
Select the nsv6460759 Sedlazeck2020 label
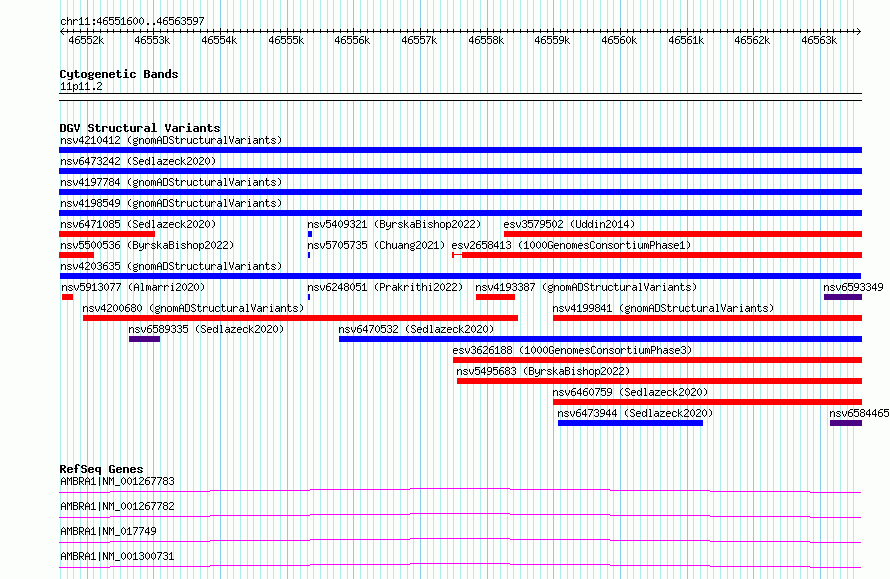pyautogui.click(x=630, y=392)
